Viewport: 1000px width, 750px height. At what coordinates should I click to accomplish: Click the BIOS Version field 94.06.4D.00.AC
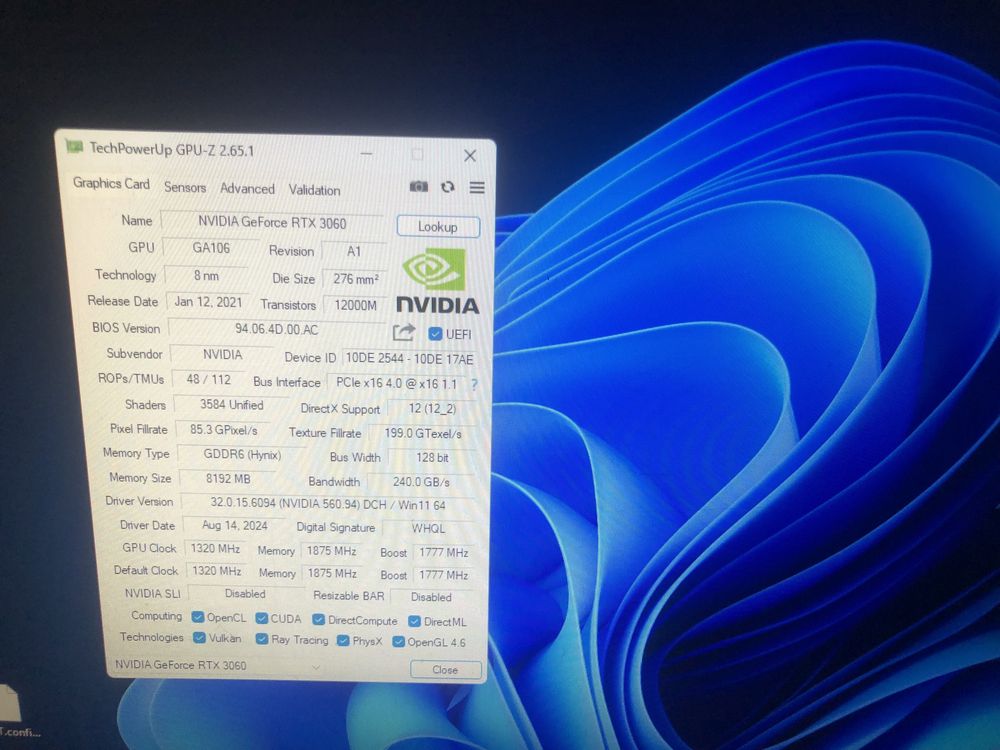click(x=277, y=330)
